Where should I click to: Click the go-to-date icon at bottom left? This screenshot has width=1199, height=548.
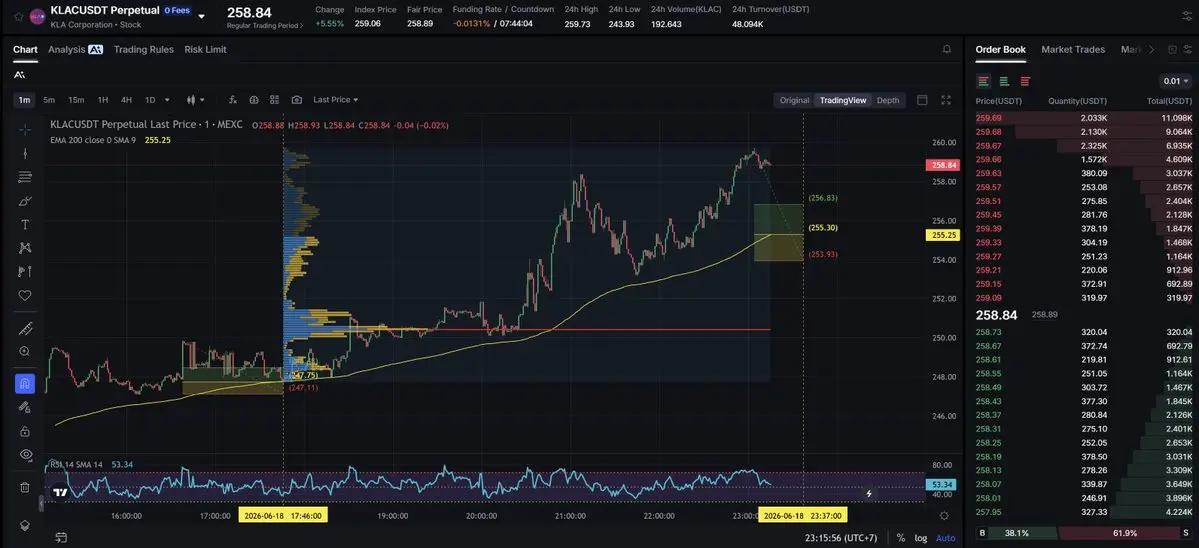click(61, 538)
